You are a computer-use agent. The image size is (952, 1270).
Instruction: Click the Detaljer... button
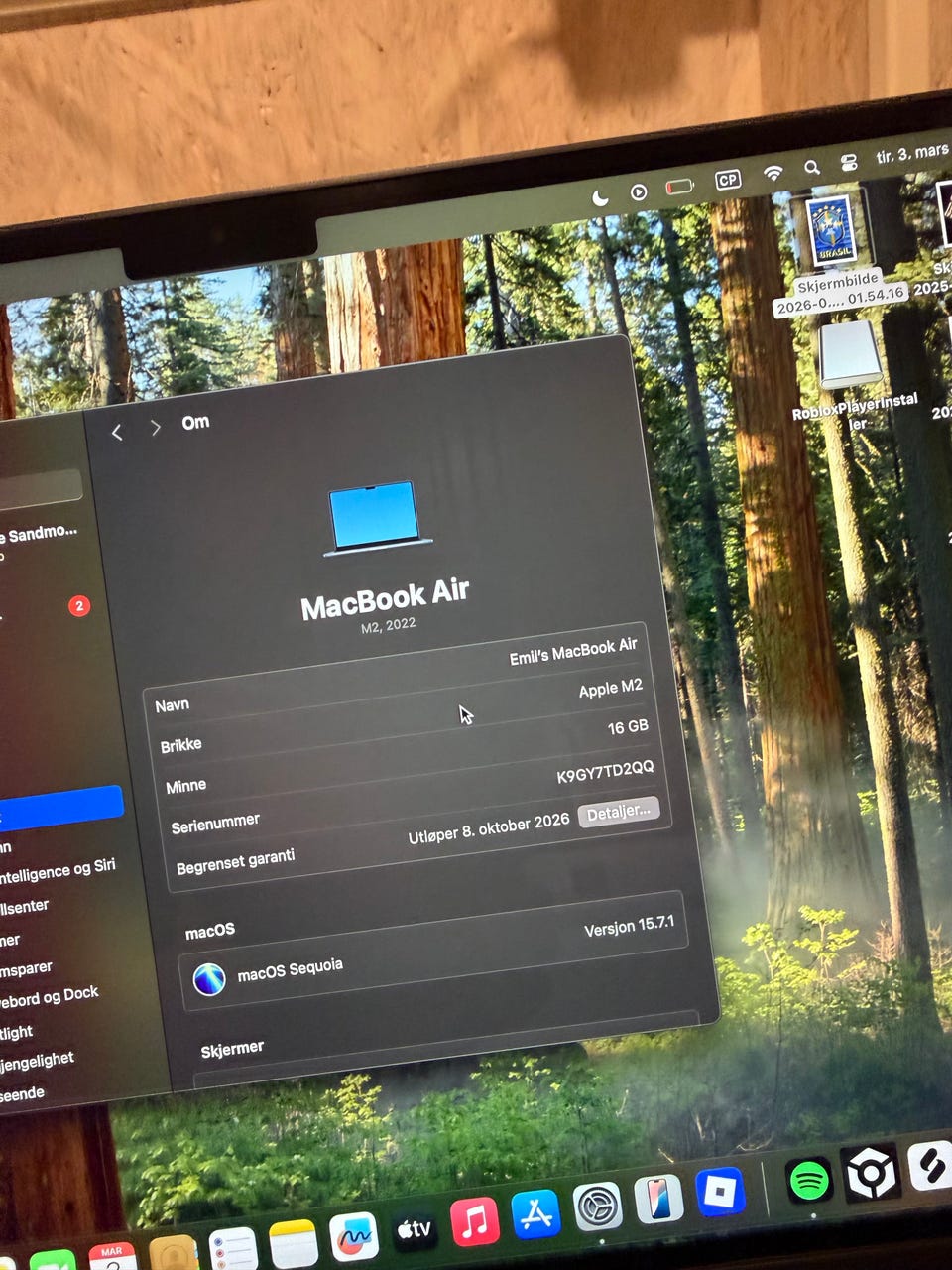619,811
